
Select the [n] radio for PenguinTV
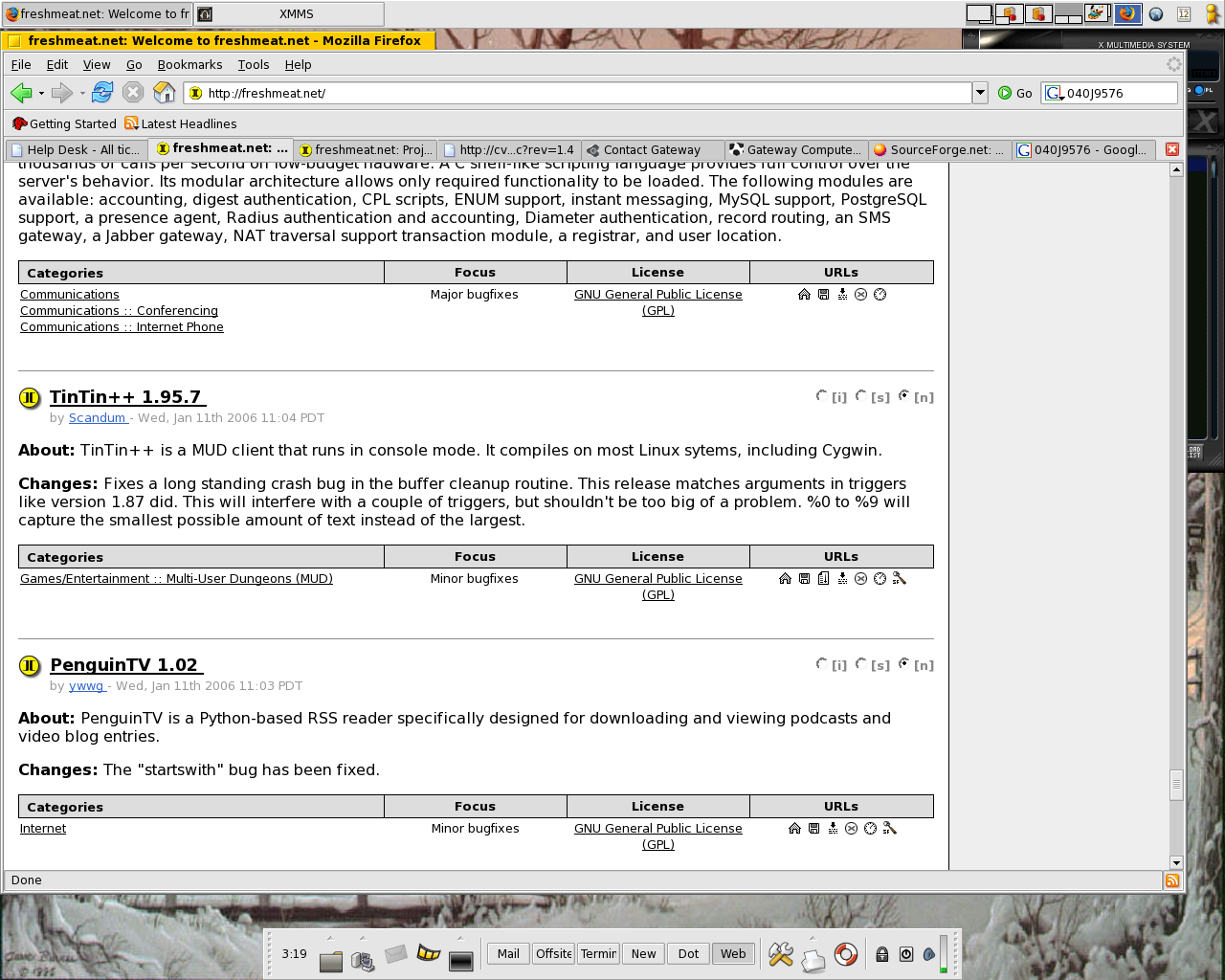pyautogui.click(x=903, y=664)
